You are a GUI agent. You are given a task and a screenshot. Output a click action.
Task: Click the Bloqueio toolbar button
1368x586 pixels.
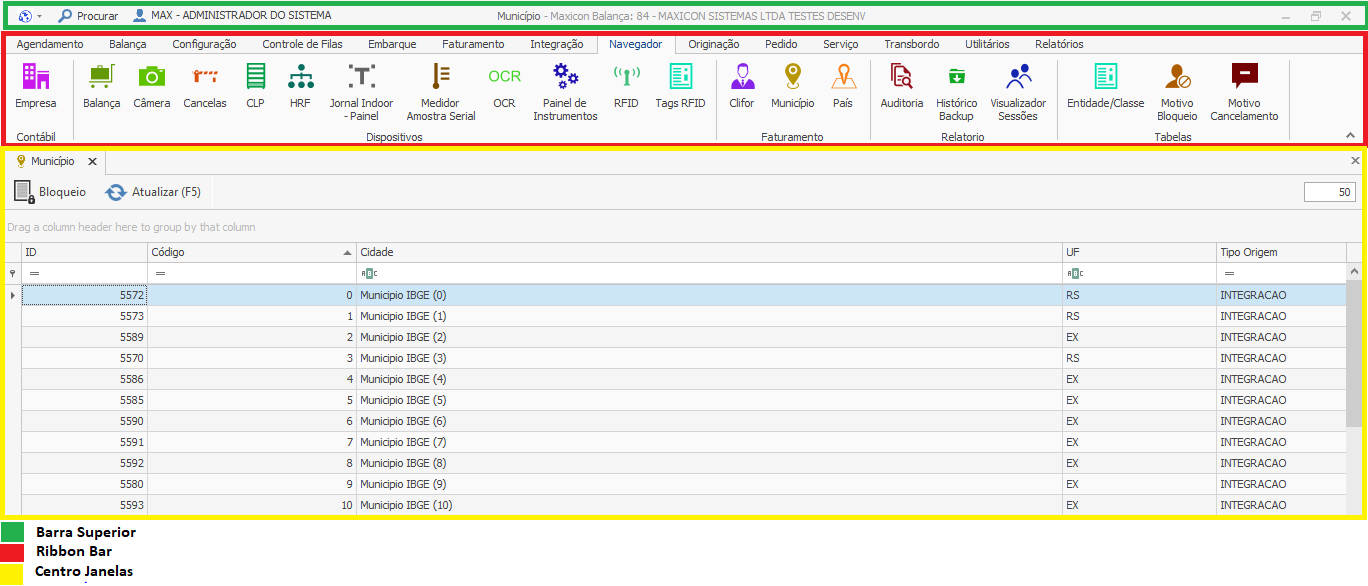pos(50,192)
